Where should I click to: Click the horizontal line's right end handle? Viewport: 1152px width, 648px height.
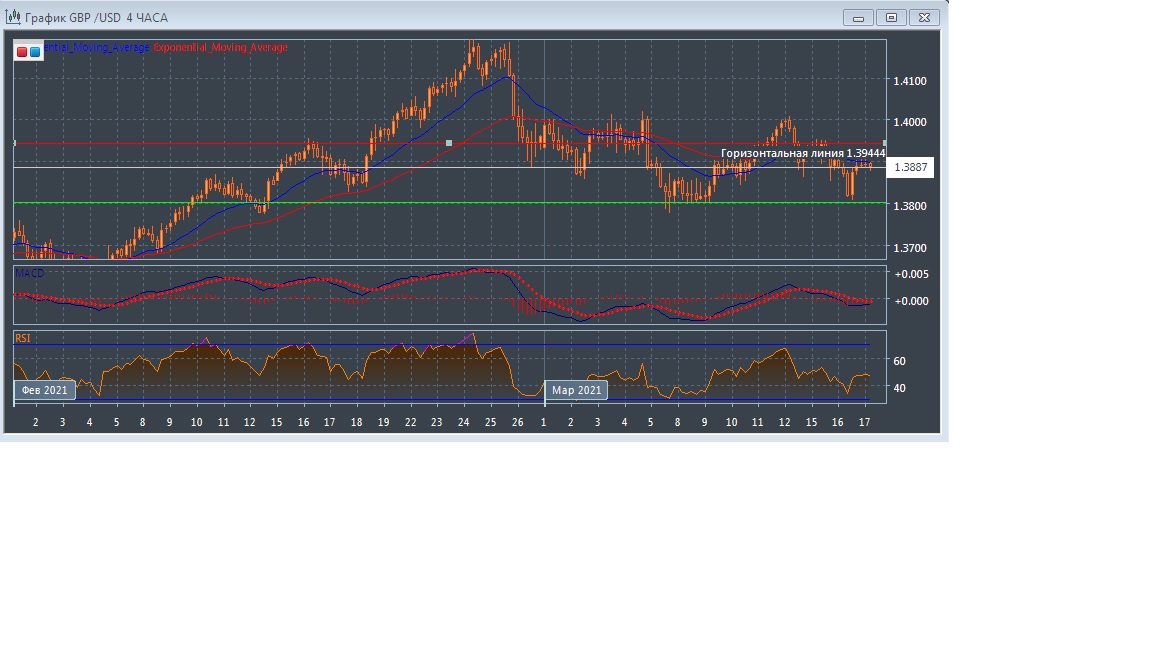pyautogui.click(x=884, y=143)
